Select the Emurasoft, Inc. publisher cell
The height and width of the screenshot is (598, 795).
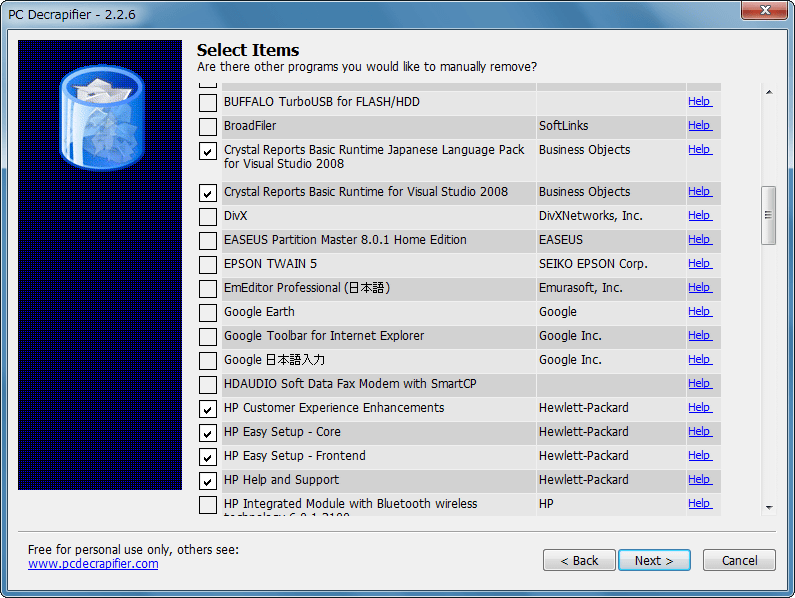coord(611,289)
